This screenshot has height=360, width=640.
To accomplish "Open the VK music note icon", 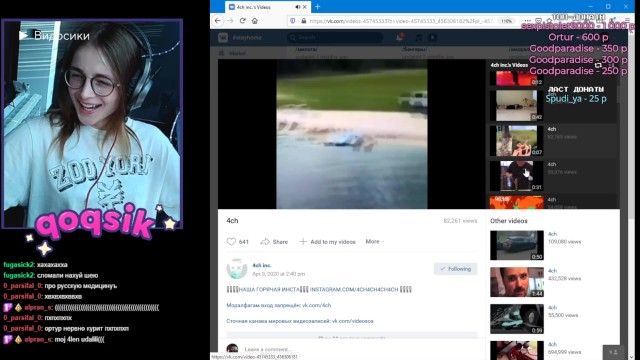I will click(x=419, y=38).
